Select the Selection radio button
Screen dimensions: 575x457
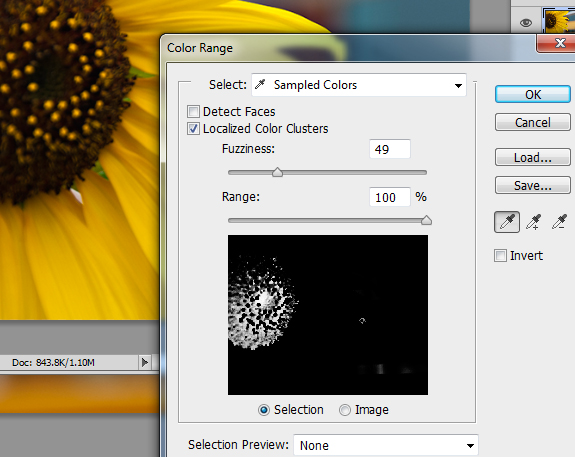click(x=264, y=410)
